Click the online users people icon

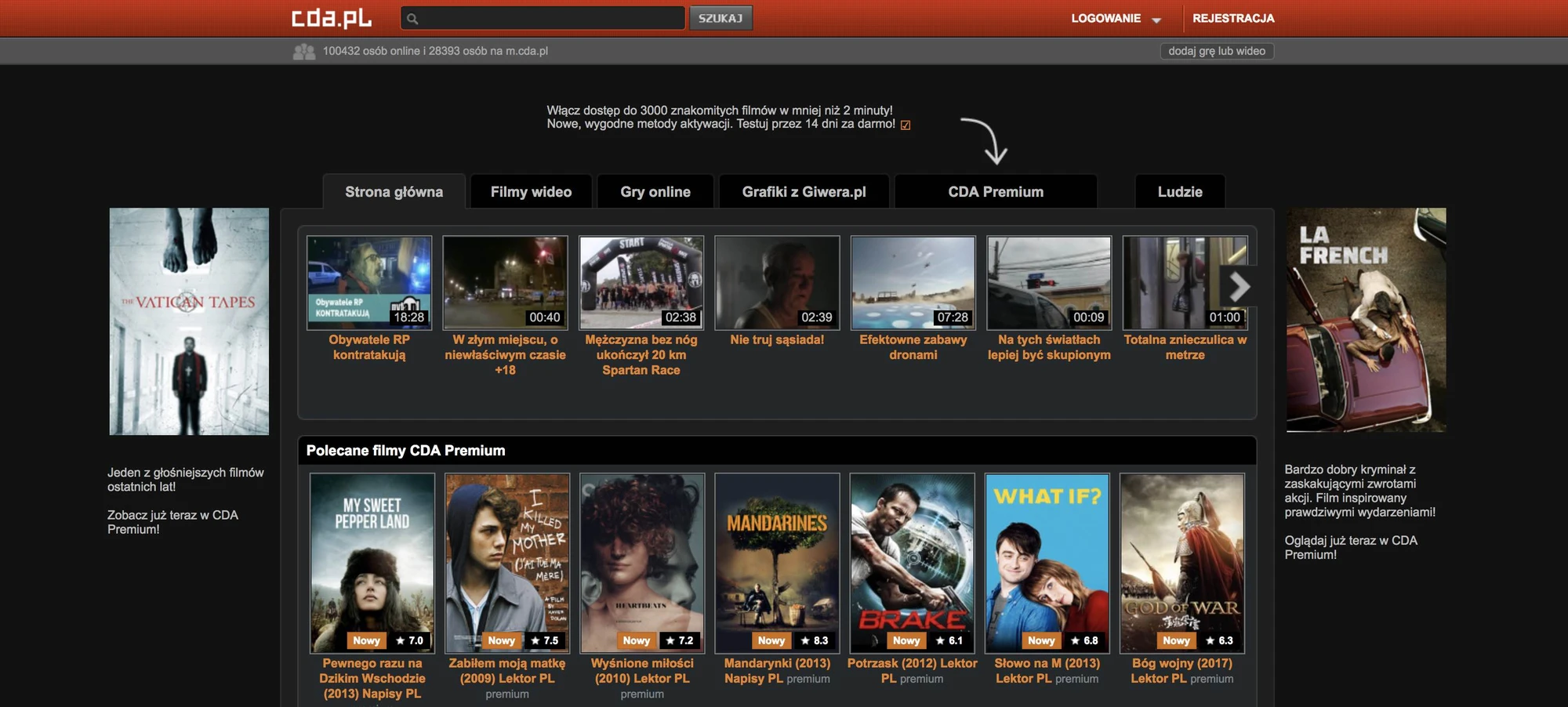[303, 52]
